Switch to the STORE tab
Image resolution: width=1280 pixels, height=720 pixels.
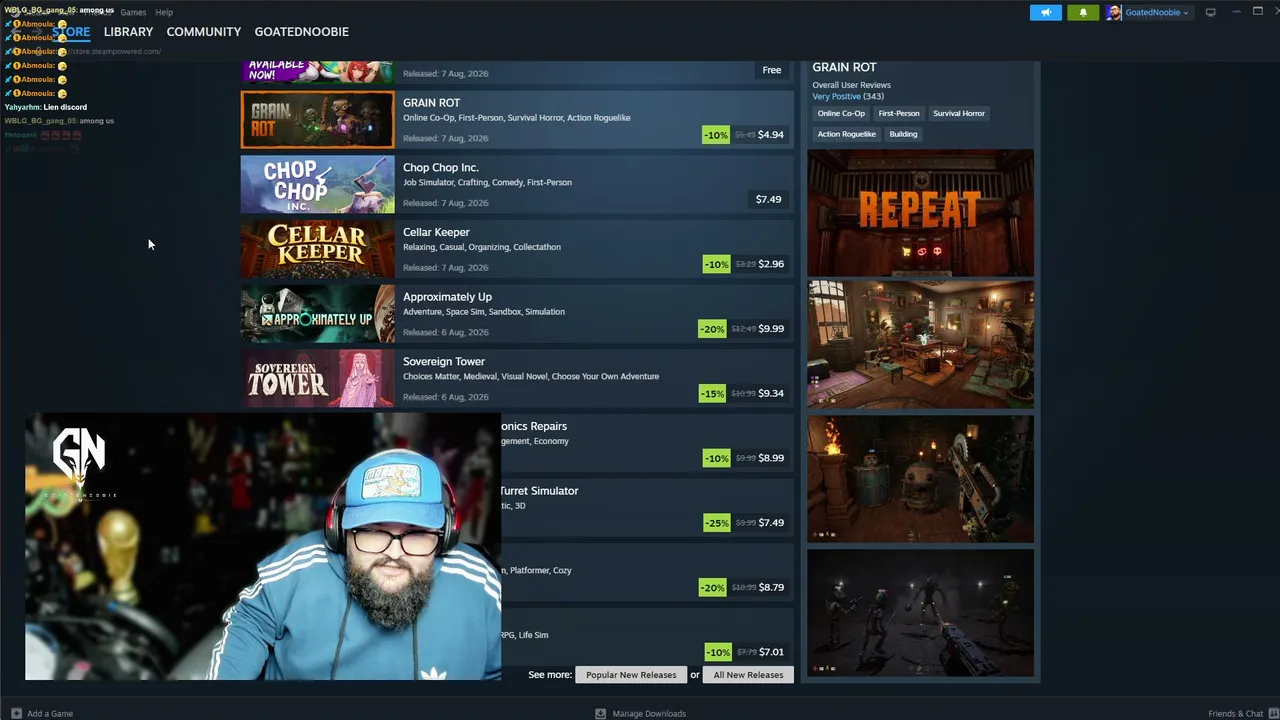(x=71, y=32)
